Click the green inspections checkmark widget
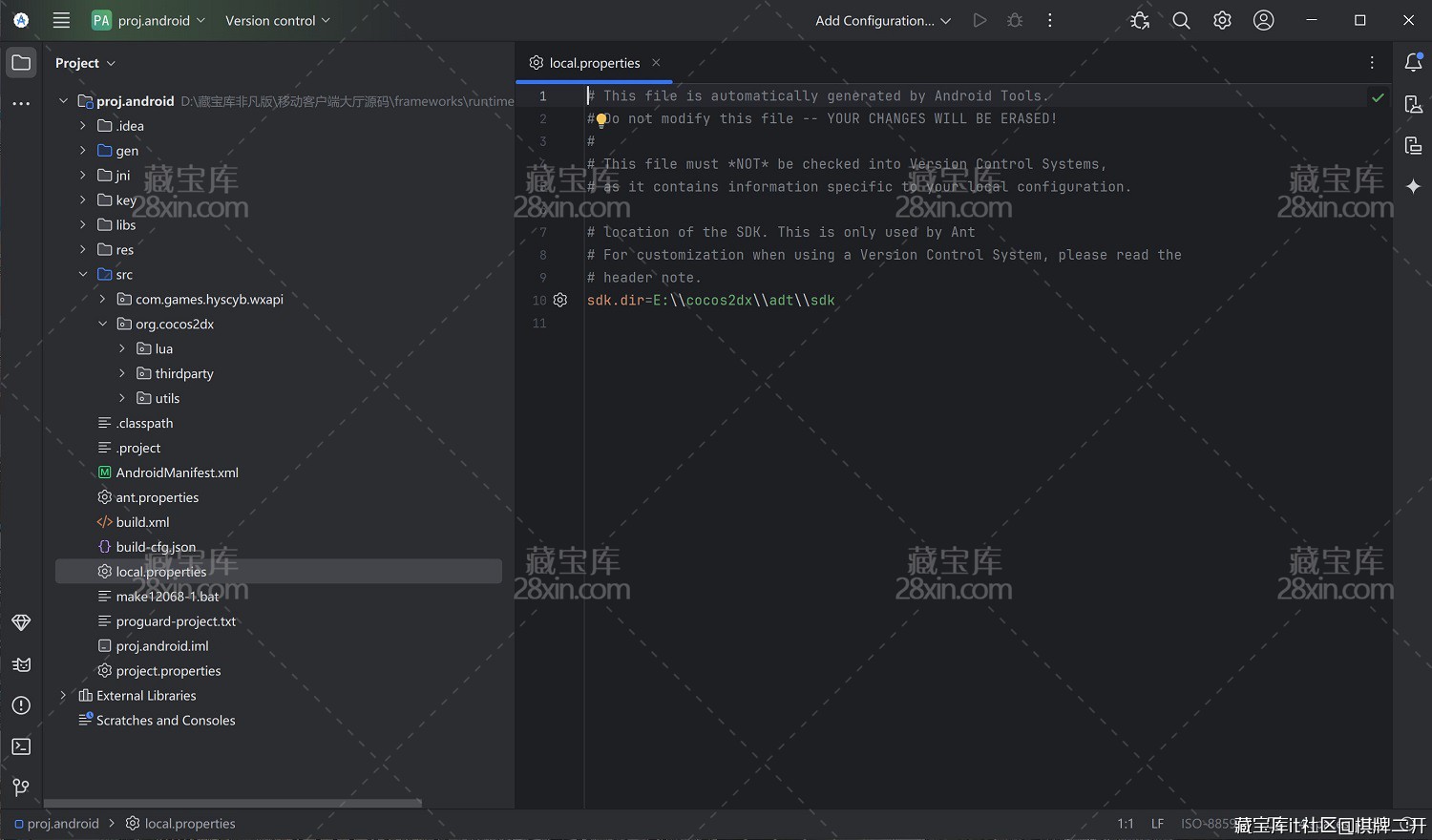Screen dimensions: 1432x840 (x=1378, y=97)
